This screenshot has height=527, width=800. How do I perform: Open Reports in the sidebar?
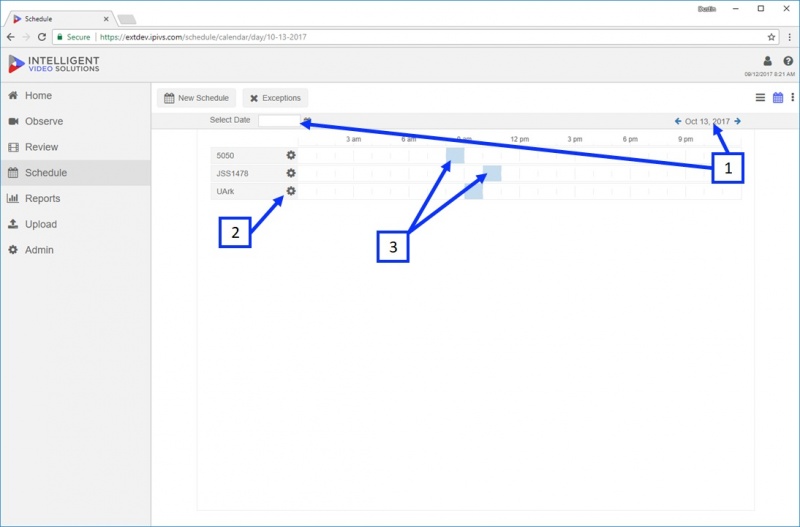pos(76,198)
